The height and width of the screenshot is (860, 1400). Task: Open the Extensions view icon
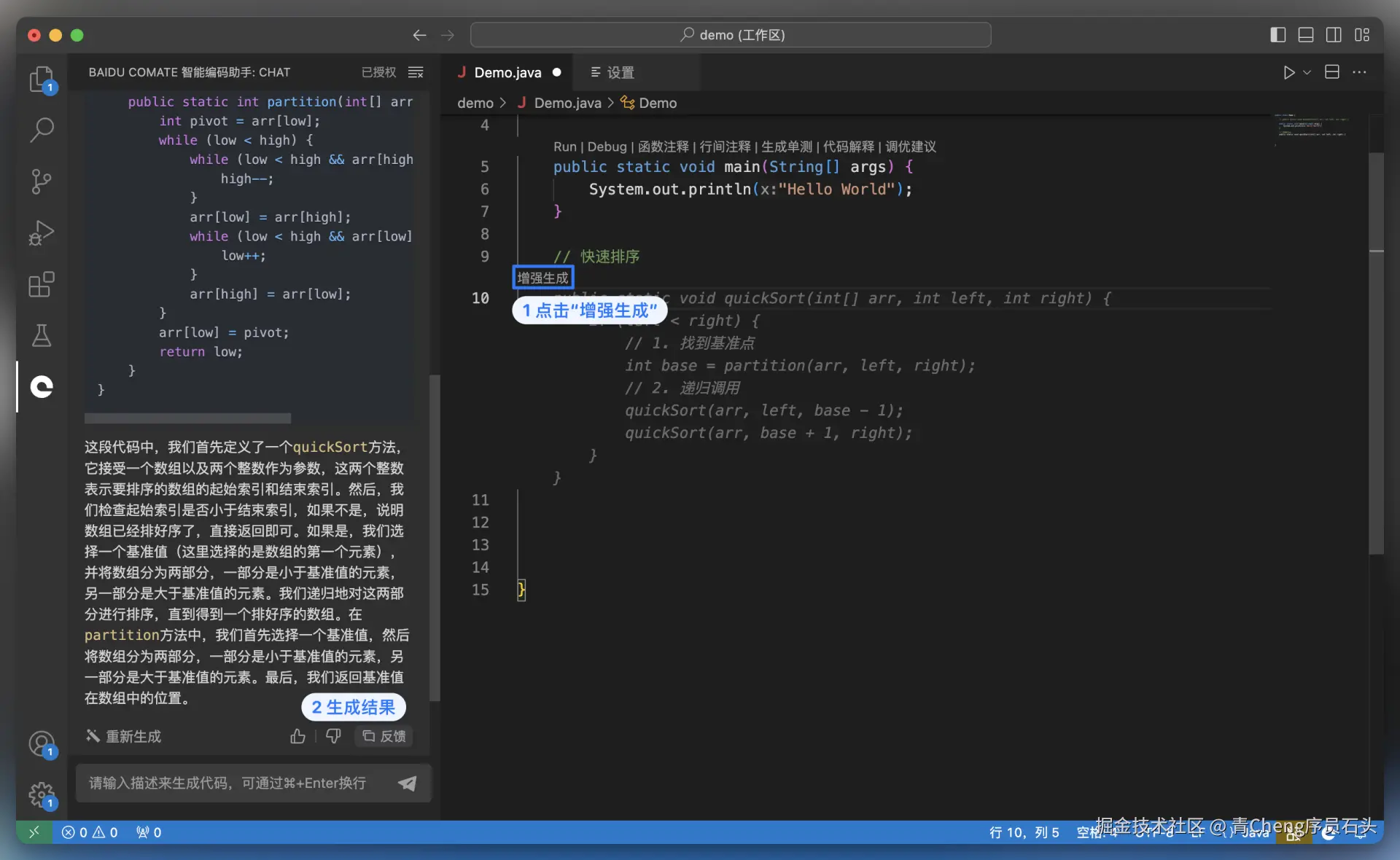42,284
